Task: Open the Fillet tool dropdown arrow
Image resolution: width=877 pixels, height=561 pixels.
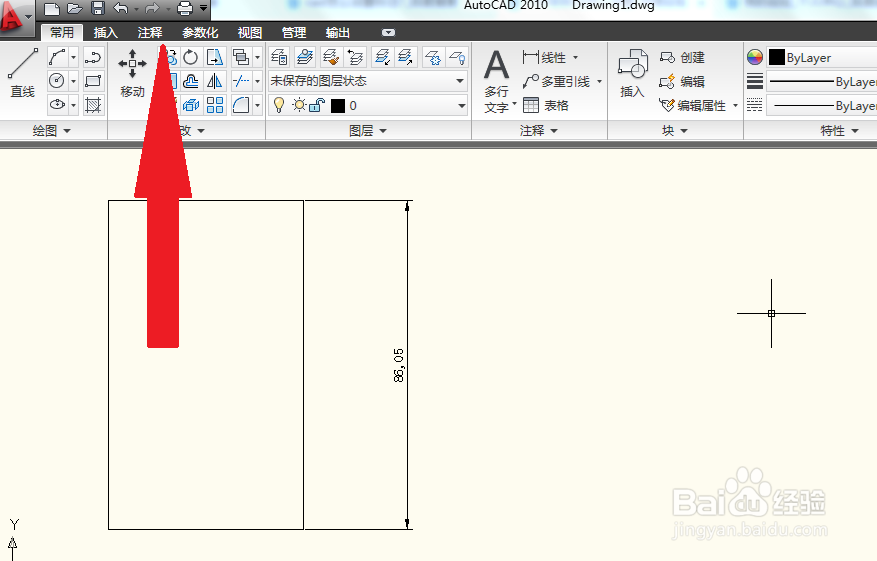Action: [257, 105]
